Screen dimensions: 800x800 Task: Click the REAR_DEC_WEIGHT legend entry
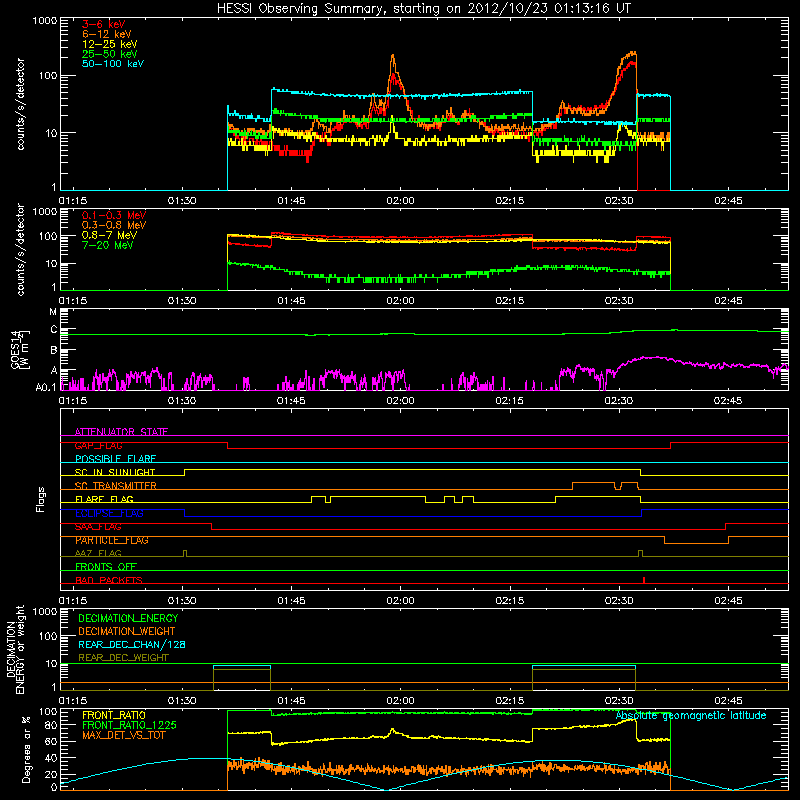[x=123, y=658]
